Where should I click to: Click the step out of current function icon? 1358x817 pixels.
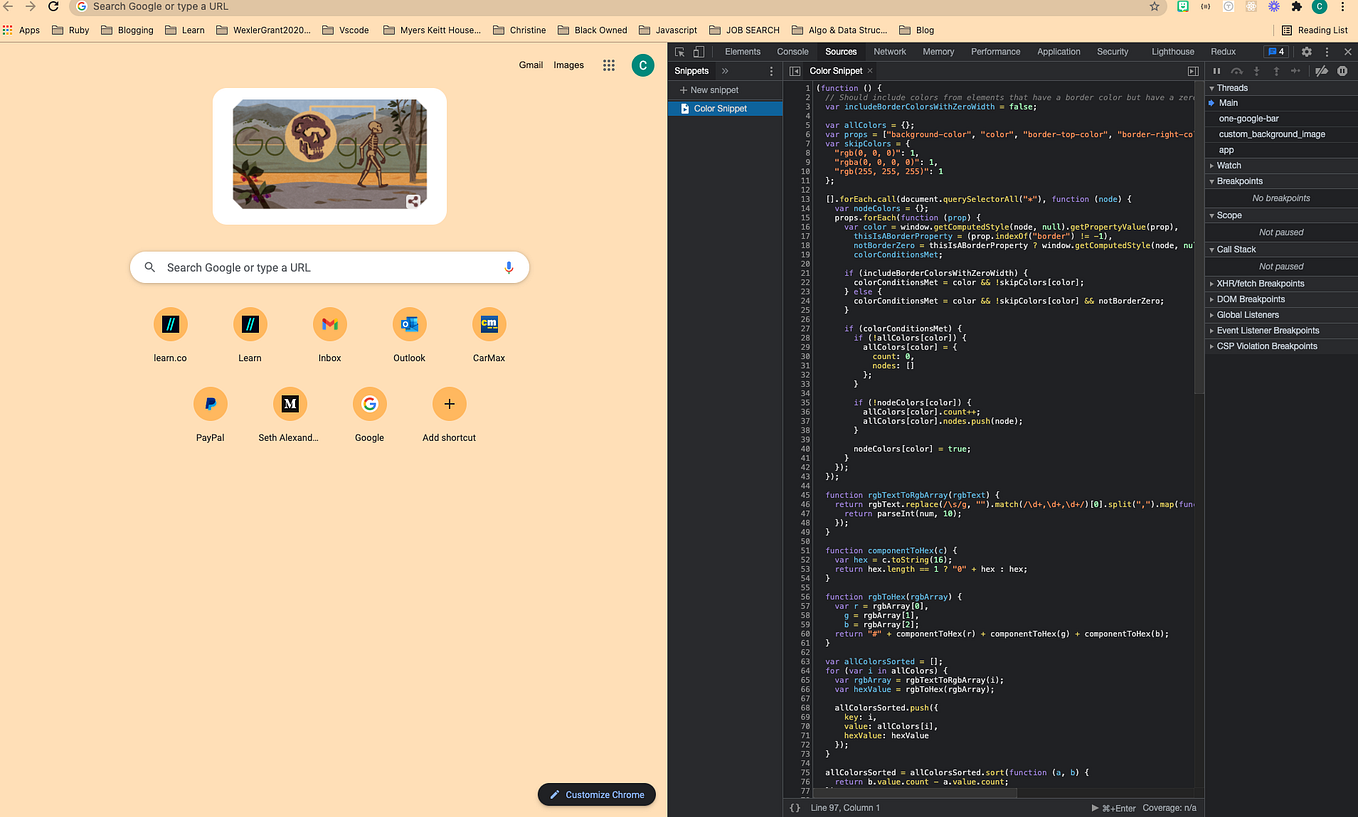coord(1277,71)
